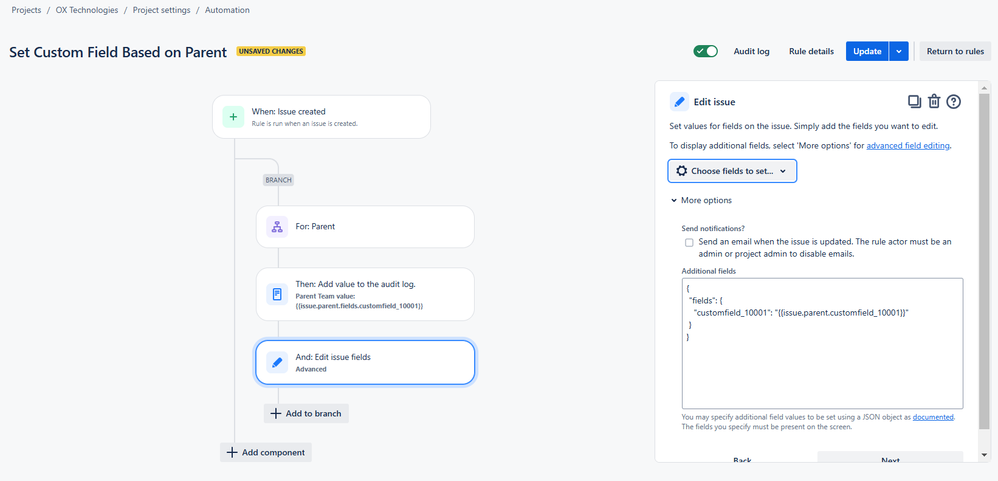
Task: Open Choose fields to set dropdown
Action: [732, 171]
